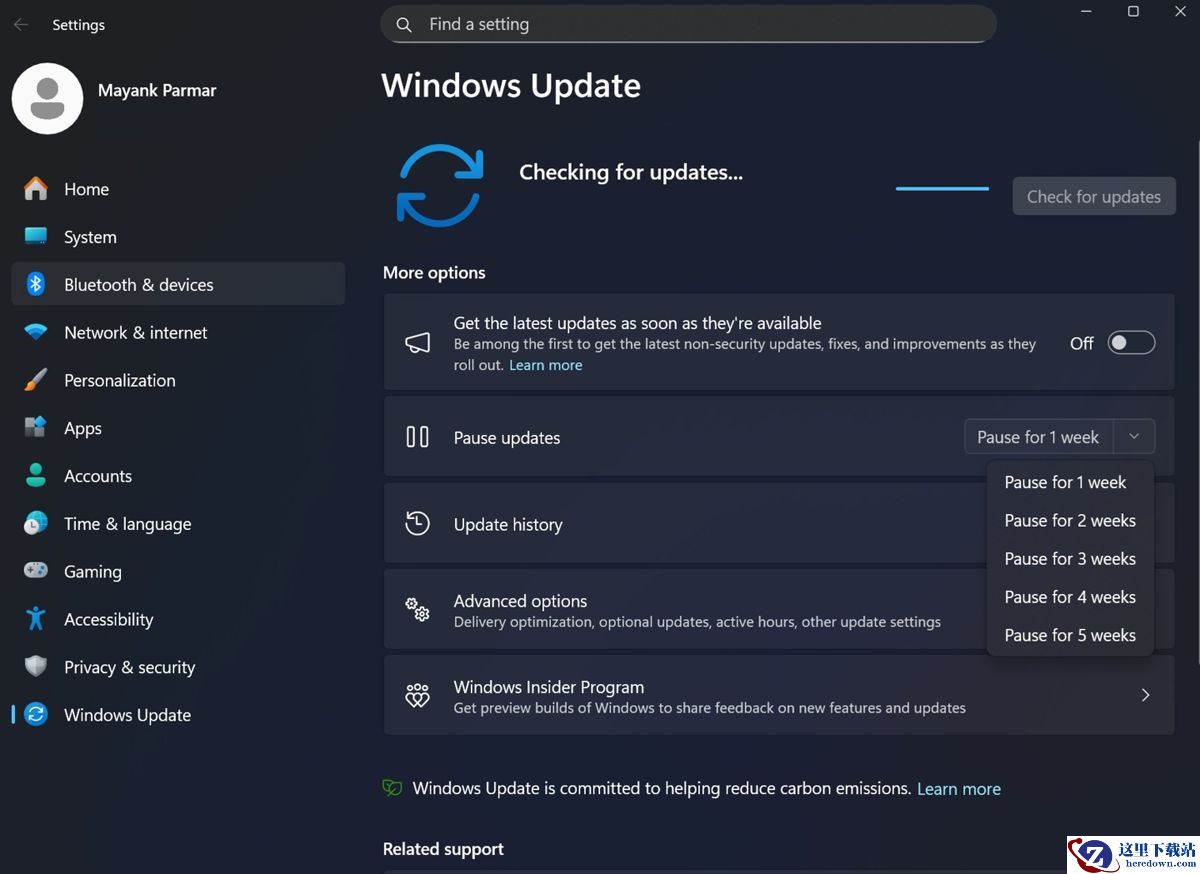The height and width of the screenshot is (874, 1200).
Task: Click the Find a setting search box
Action: (688, 25)
